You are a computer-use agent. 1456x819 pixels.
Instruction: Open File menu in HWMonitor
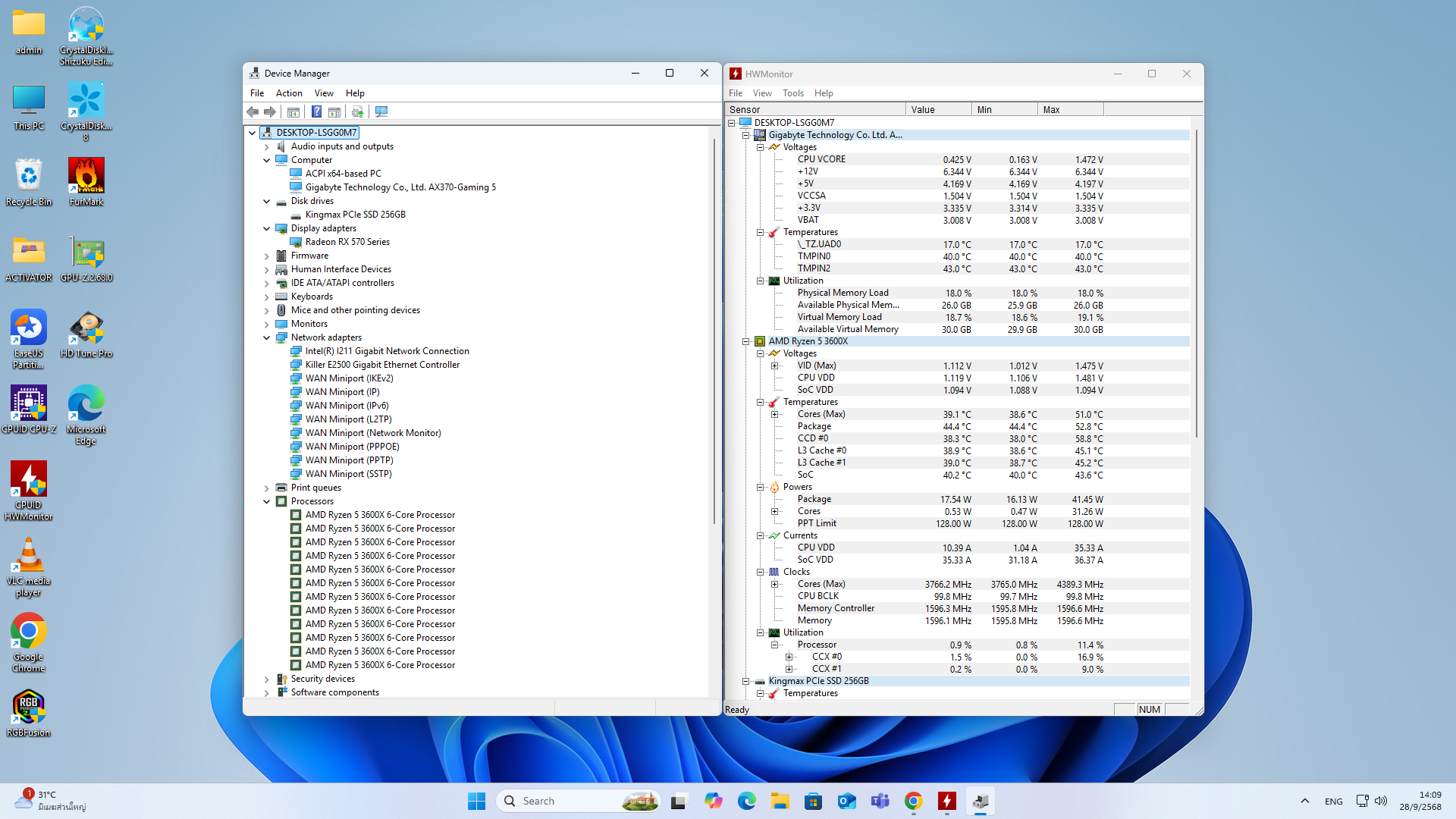coord(736,93)
